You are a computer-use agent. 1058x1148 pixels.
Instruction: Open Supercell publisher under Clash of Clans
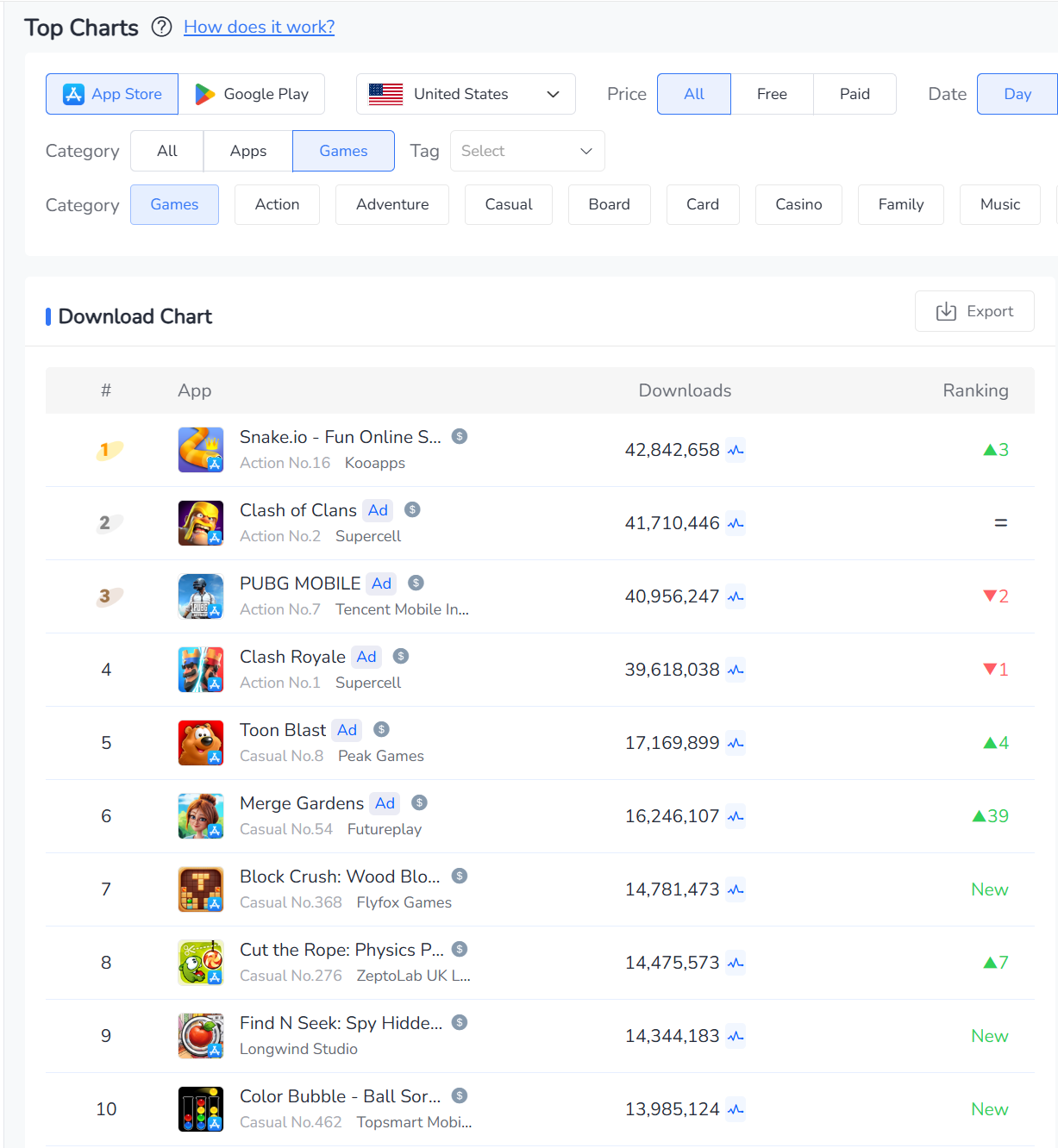368,536
